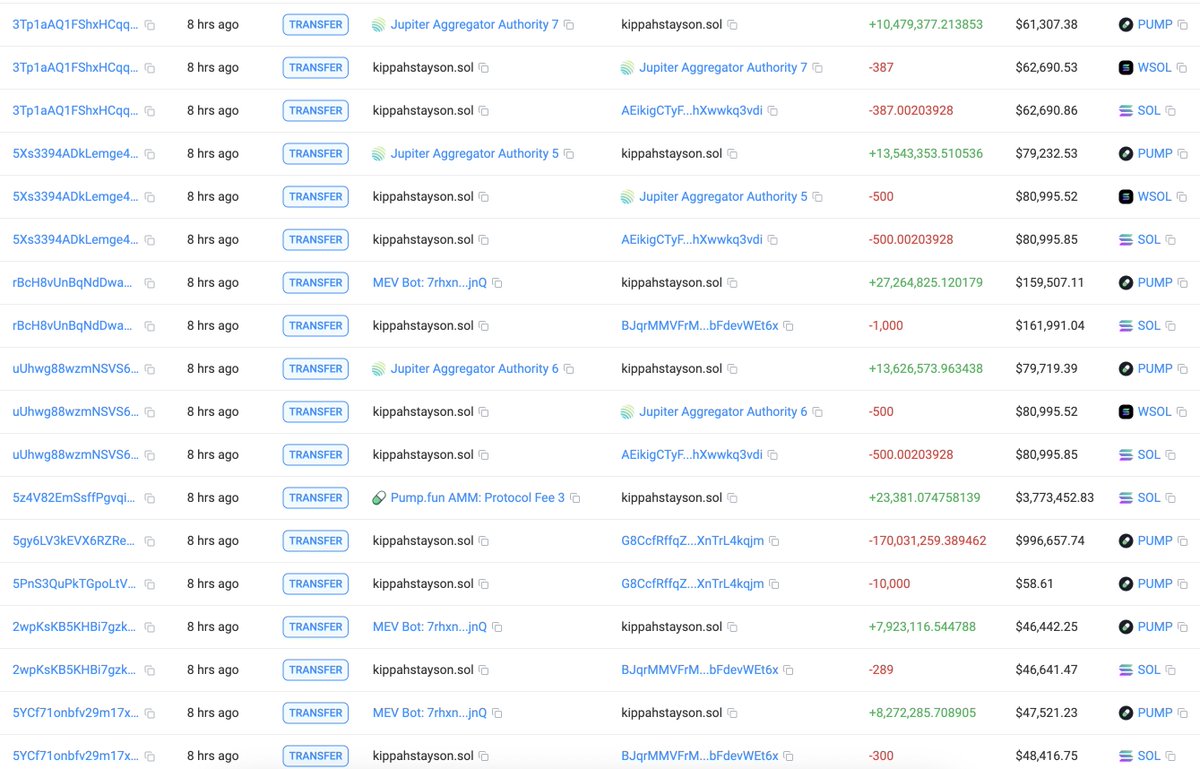The height and width of the screenshot is (769, 1200).
Task: Copy G8CcfRffqZ address in the -170,031,259.389462 row
Action: point(774,541)
